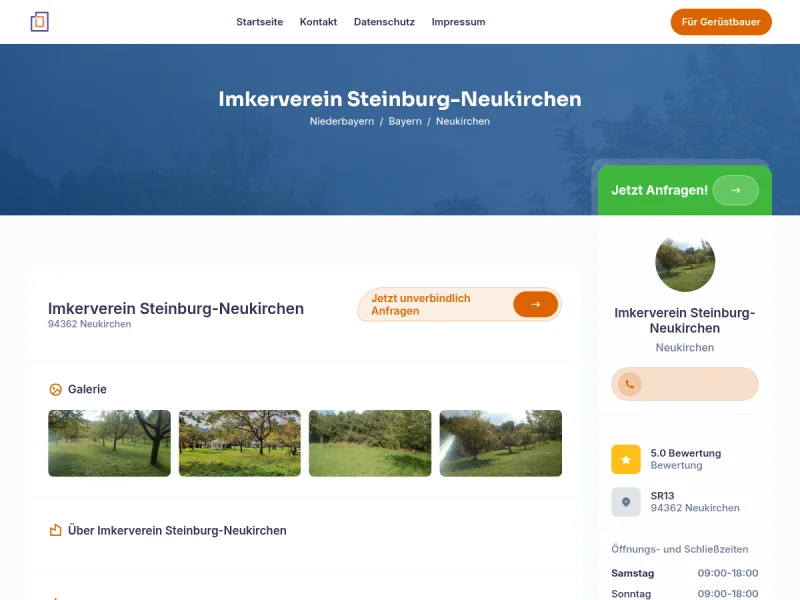Viewport: 800px width, 600px height.
Task: Open the Impressum page
Action: (458, 22)
